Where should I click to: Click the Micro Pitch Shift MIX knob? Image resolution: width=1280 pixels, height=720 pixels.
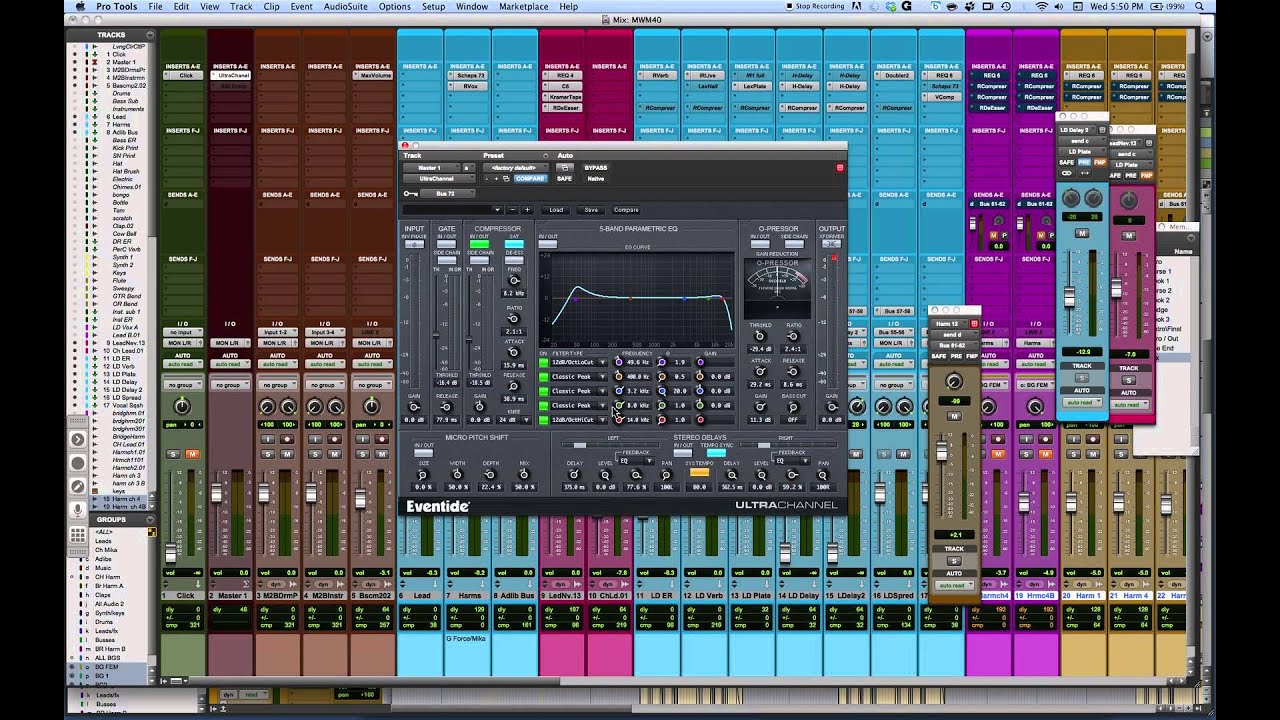tap(524, 475)
